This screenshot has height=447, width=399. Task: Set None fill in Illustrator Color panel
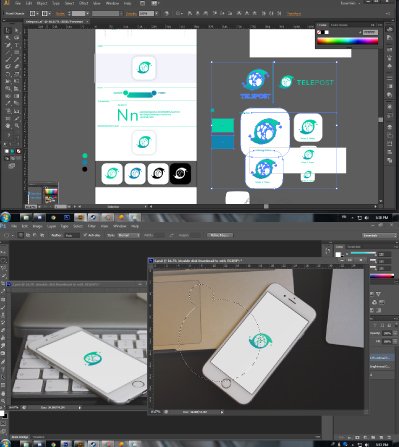[319, 32]
